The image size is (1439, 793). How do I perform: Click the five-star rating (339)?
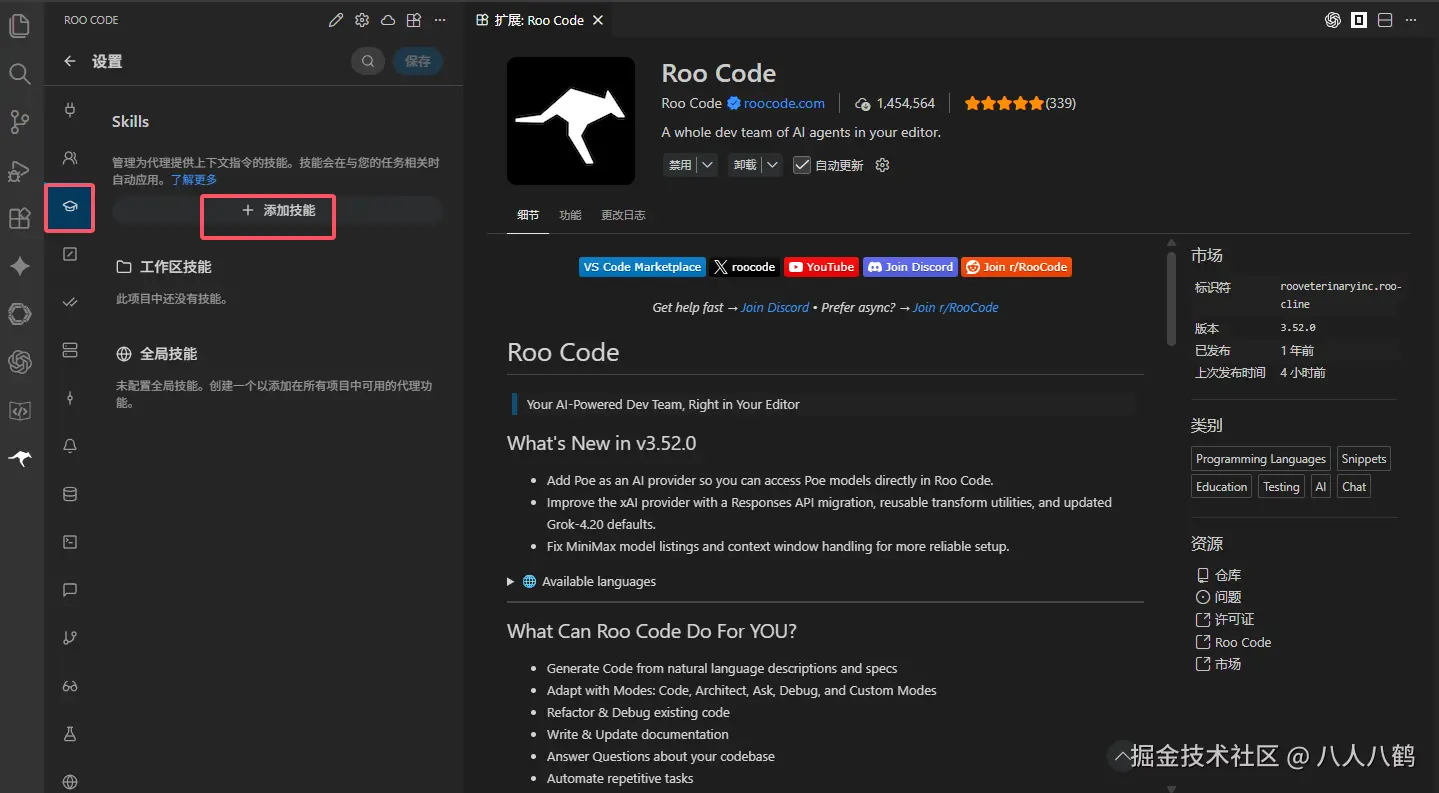[x=1020, y=103]
